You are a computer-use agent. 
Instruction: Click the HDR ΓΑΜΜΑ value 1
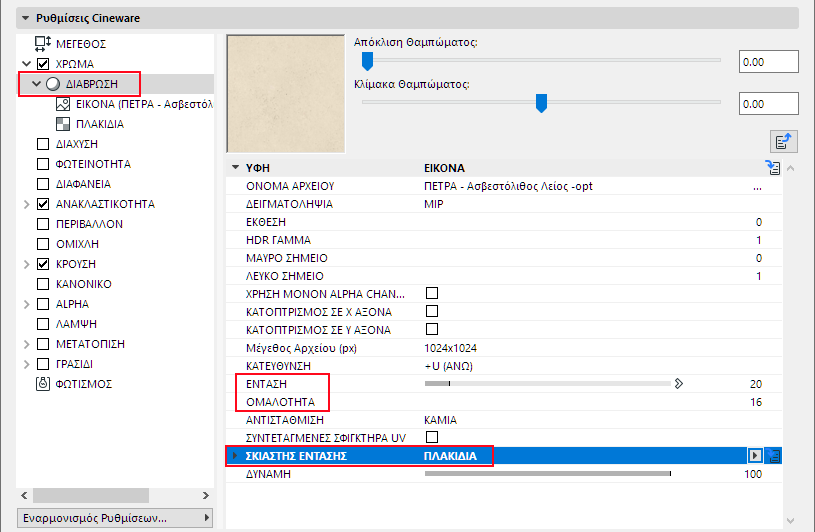(759, 240)
